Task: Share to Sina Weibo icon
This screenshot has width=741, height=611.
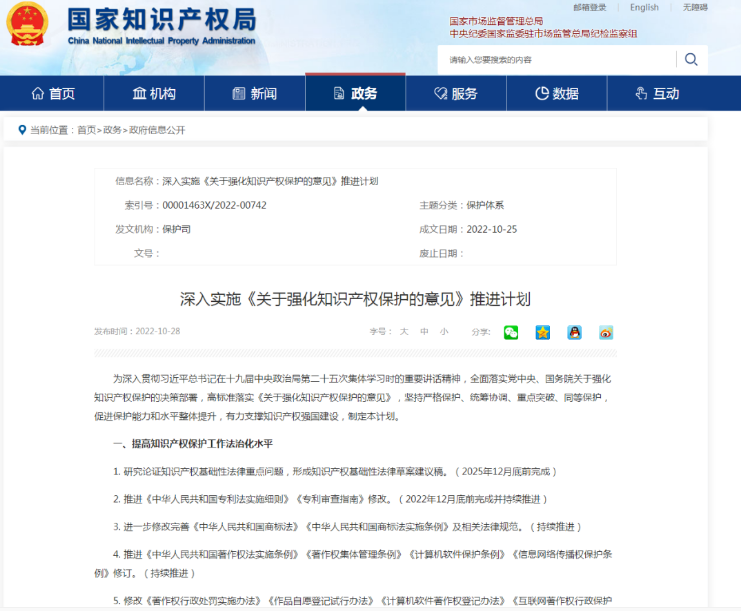Action: tap(605, 332)
